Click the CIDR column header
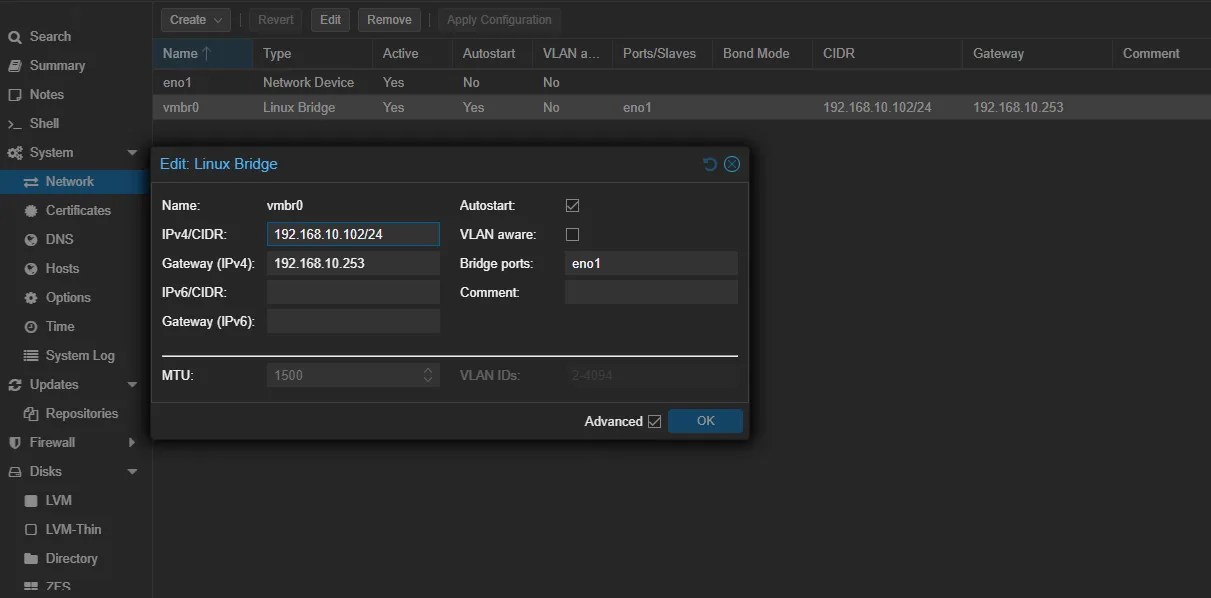Screen dimensions: 1211x598 (887, 54)
